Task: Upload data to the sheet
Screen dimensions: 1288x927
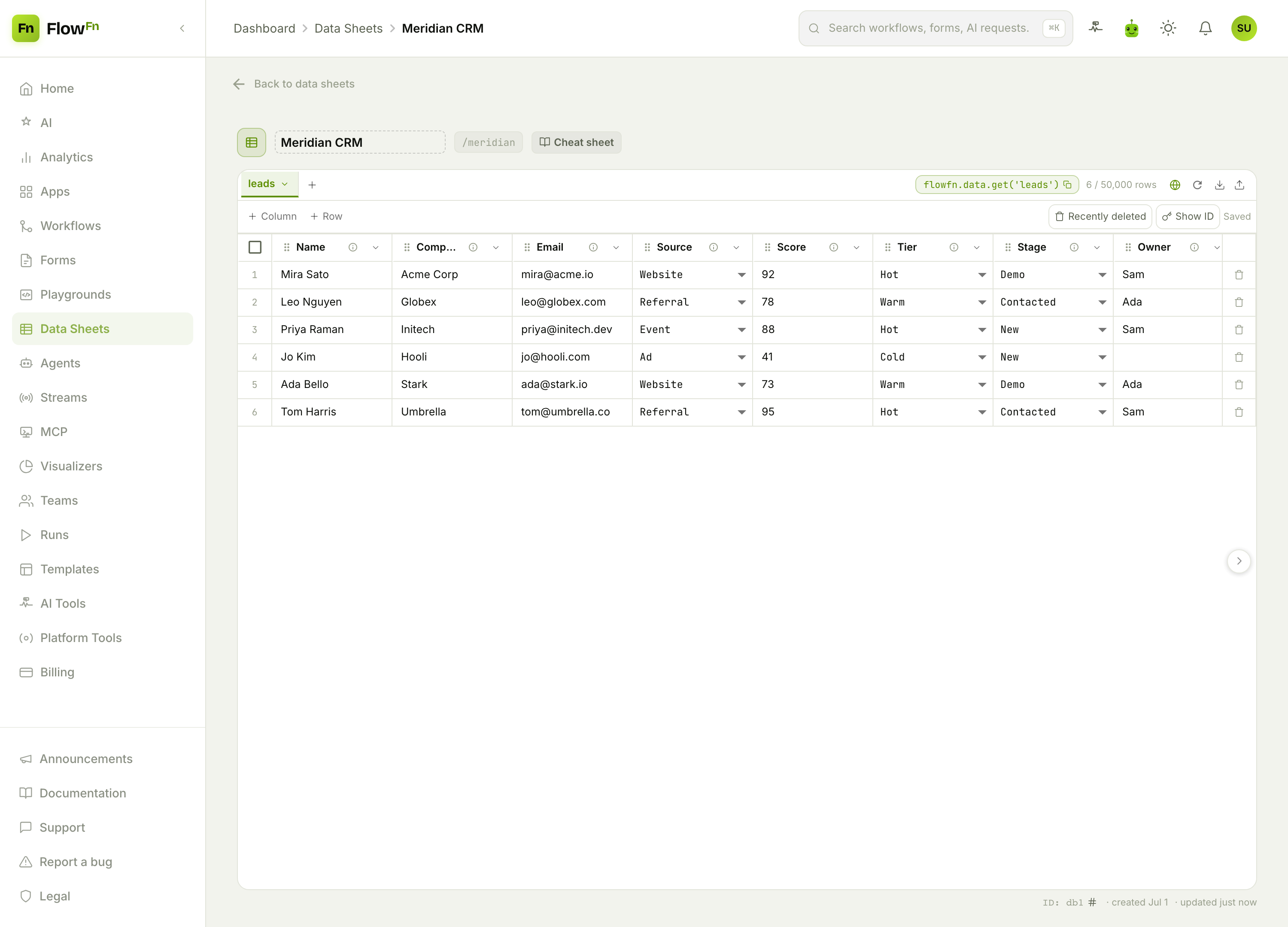Action: point(1240,185)
